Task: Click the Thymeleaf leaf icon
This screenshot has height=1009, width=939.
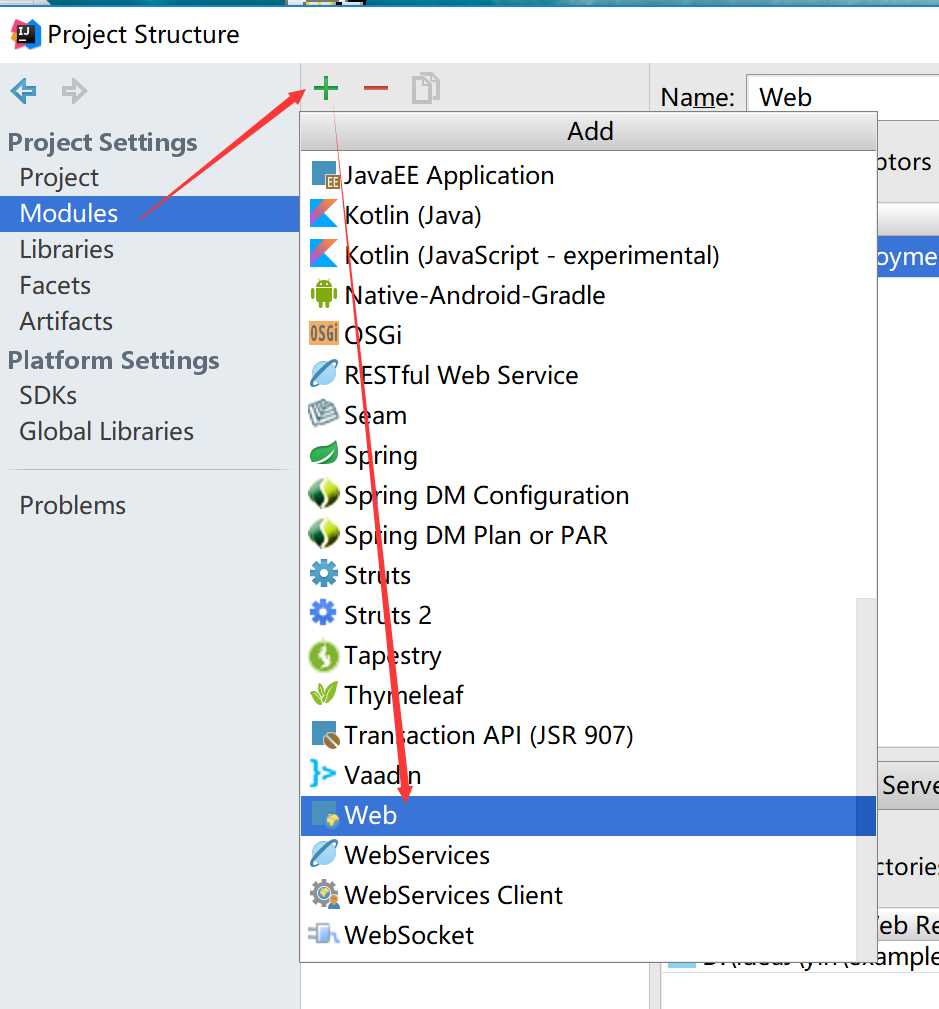Action: pyautogui.click(x=324, y=694)
